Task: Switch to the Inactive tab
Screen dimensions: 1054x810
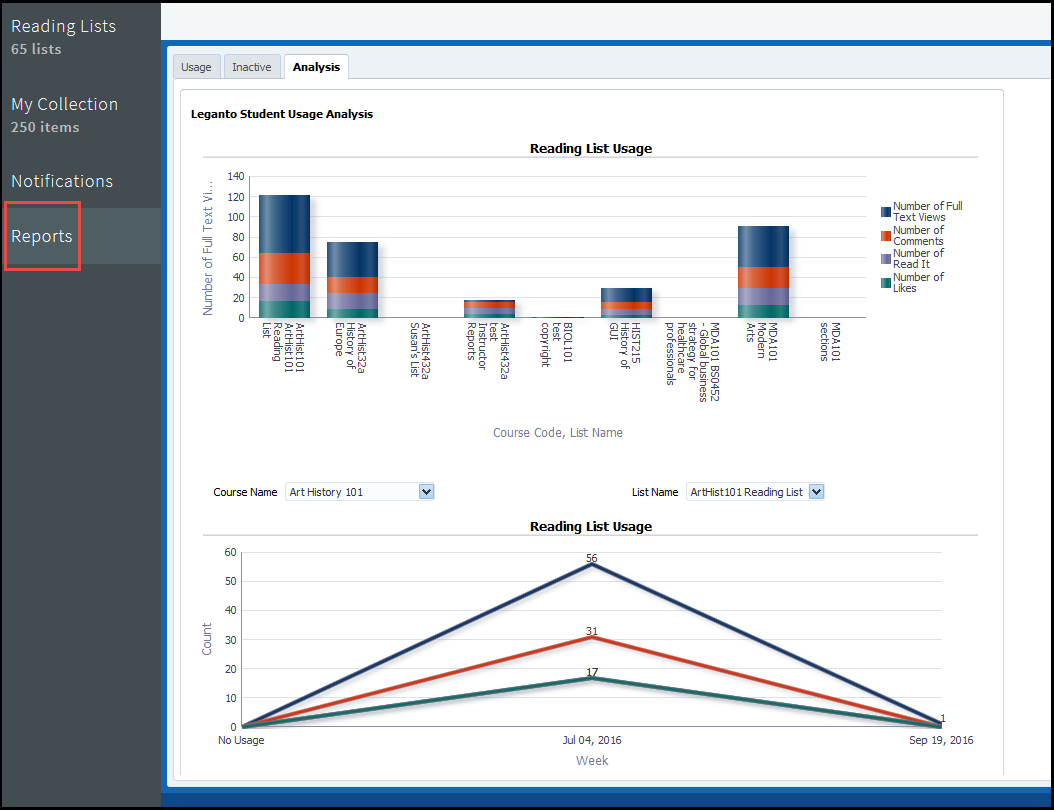Action: 251,67
